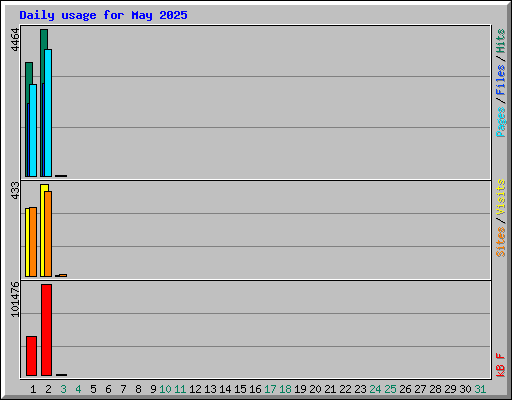The width and height of the screenshot is (512, 400).
Task: Click day 19 on the x-axis
Action: 300,389
